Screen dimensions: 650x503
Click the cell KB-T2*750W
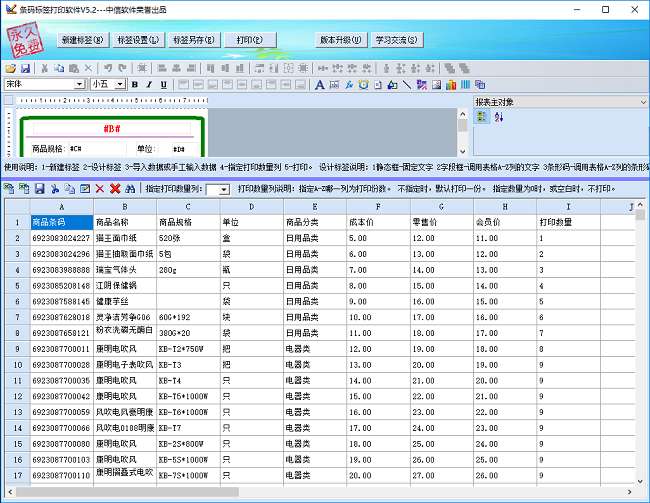coord(188,349)
